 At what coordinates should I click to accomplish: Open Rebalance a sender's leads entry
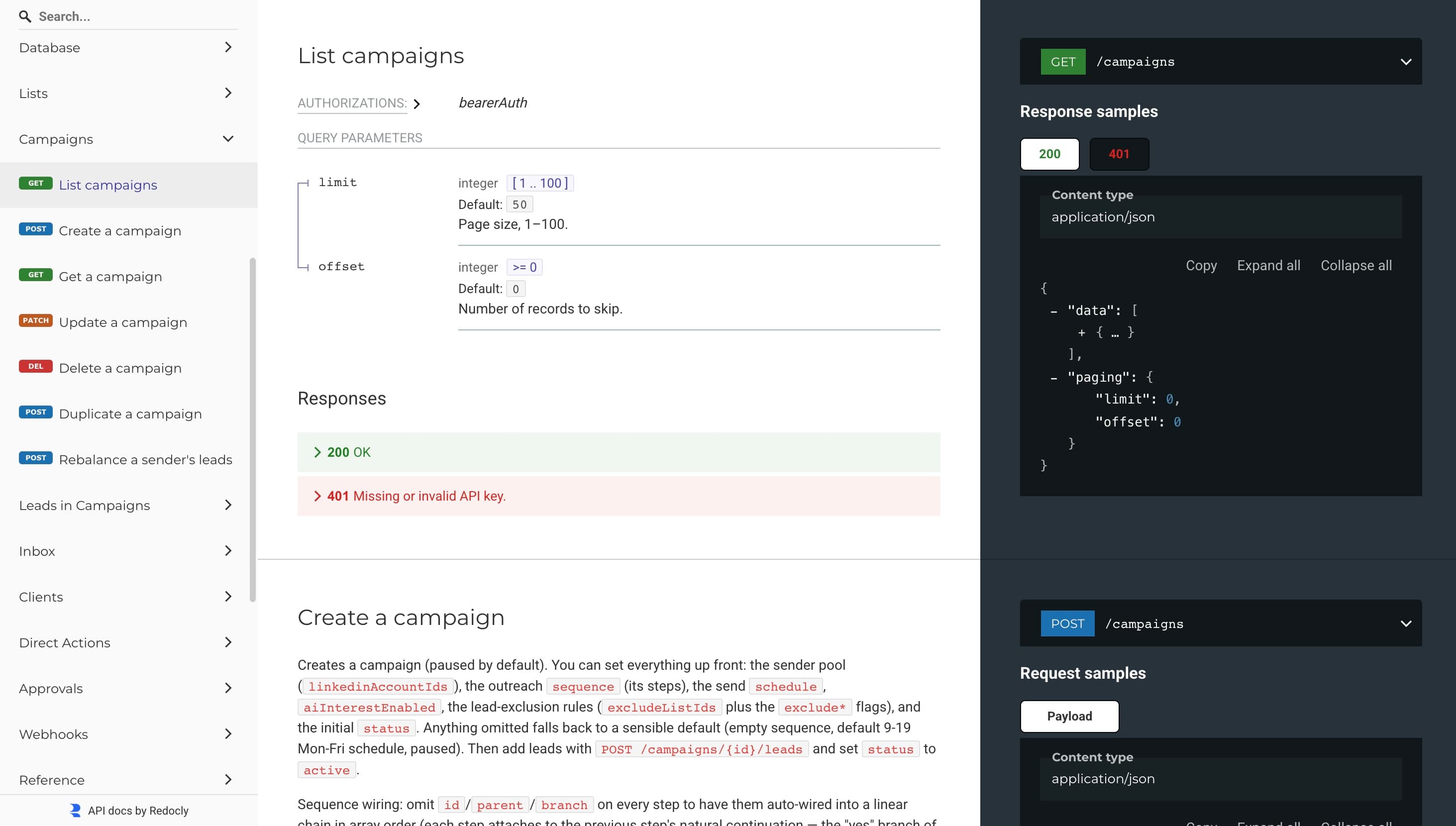pyautogui.click(x=128, y=459)
